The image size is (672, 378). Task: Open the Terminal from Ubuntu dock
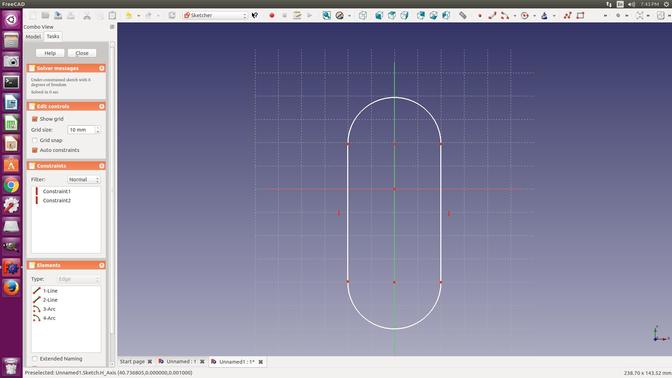(11, 82)
